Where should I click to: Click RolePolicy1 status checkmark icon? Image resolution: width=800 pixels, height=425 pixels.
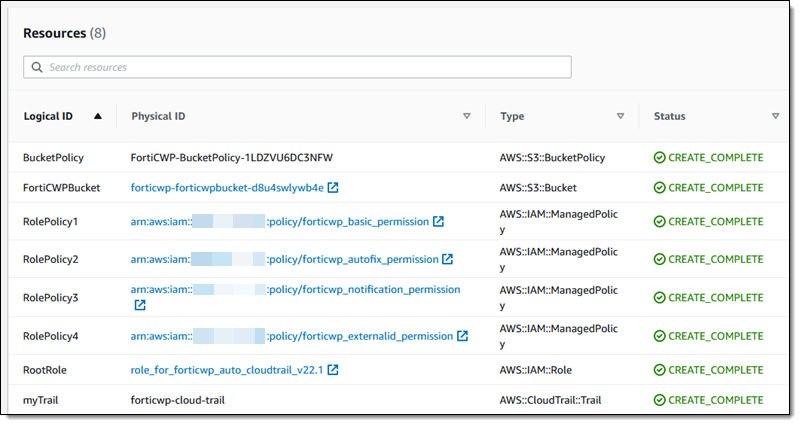(x=659, y=221)
